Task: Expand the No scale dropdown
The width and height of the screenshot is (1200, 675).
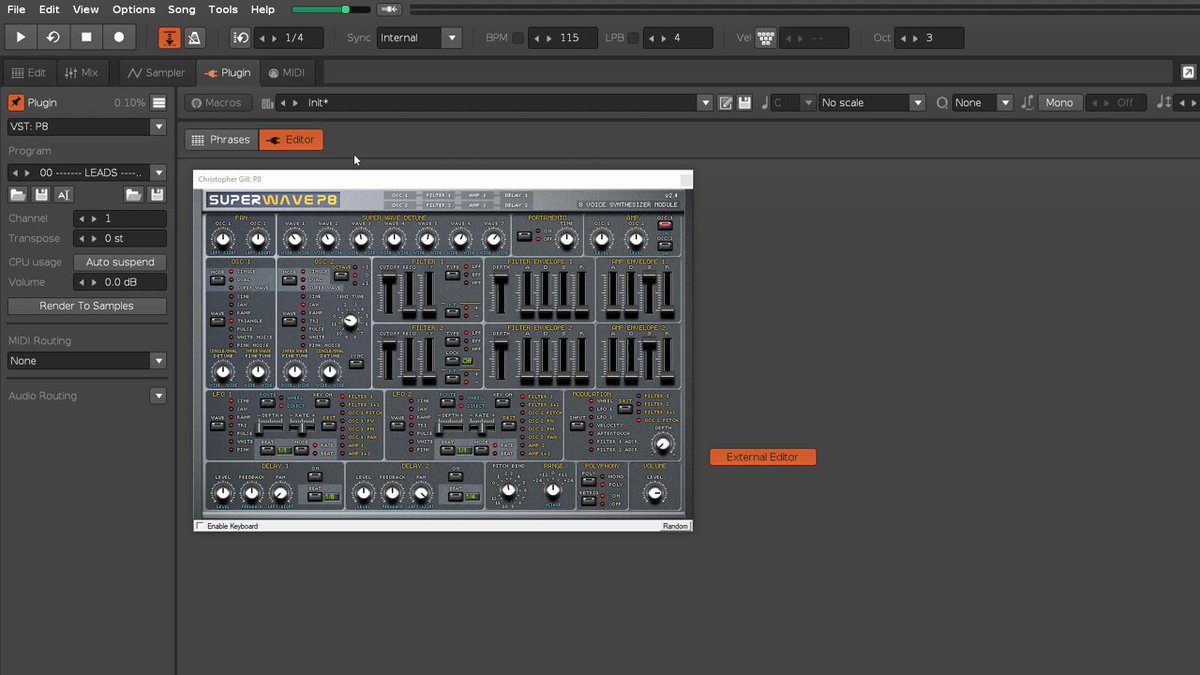Action: pyautogui.click(x=872, y=103)
